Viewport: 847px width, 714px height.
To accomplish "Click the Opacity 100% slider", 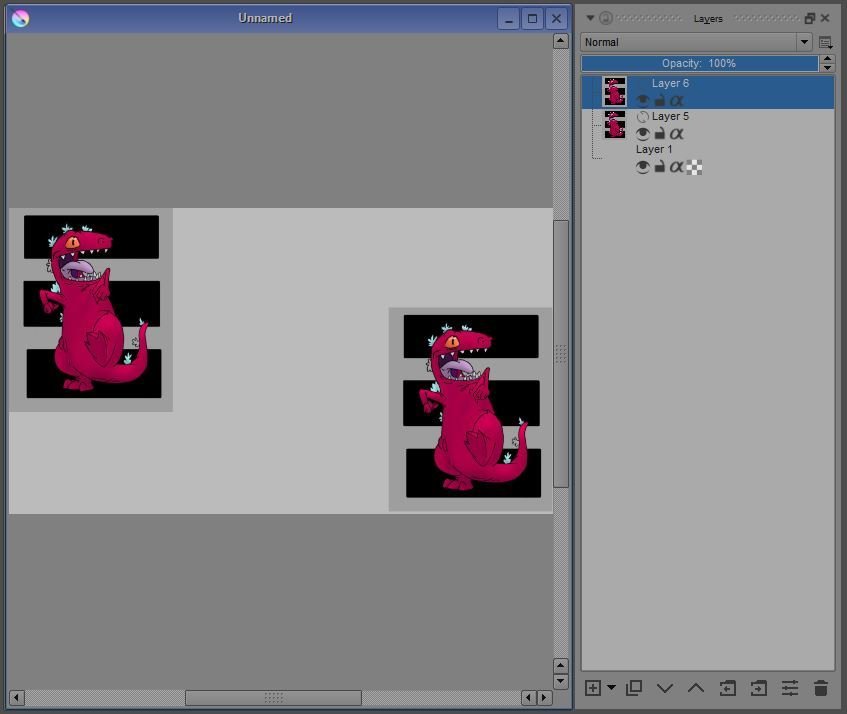I will (x=700, y=63).
